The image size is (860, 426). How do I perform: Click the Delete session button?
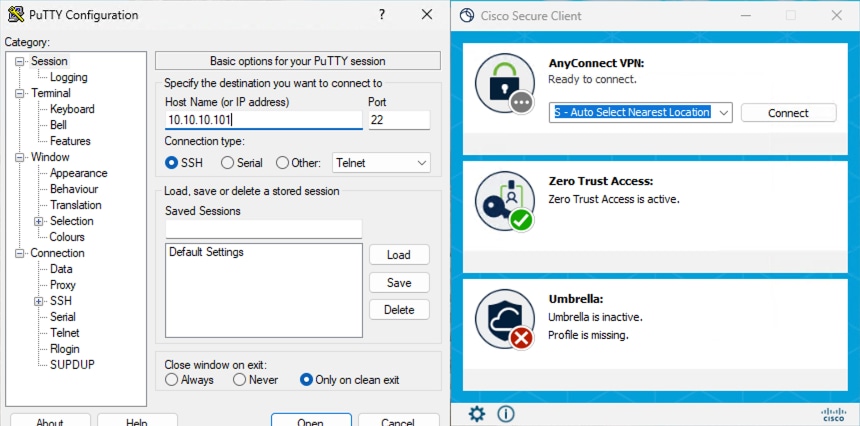click(399, 310)
